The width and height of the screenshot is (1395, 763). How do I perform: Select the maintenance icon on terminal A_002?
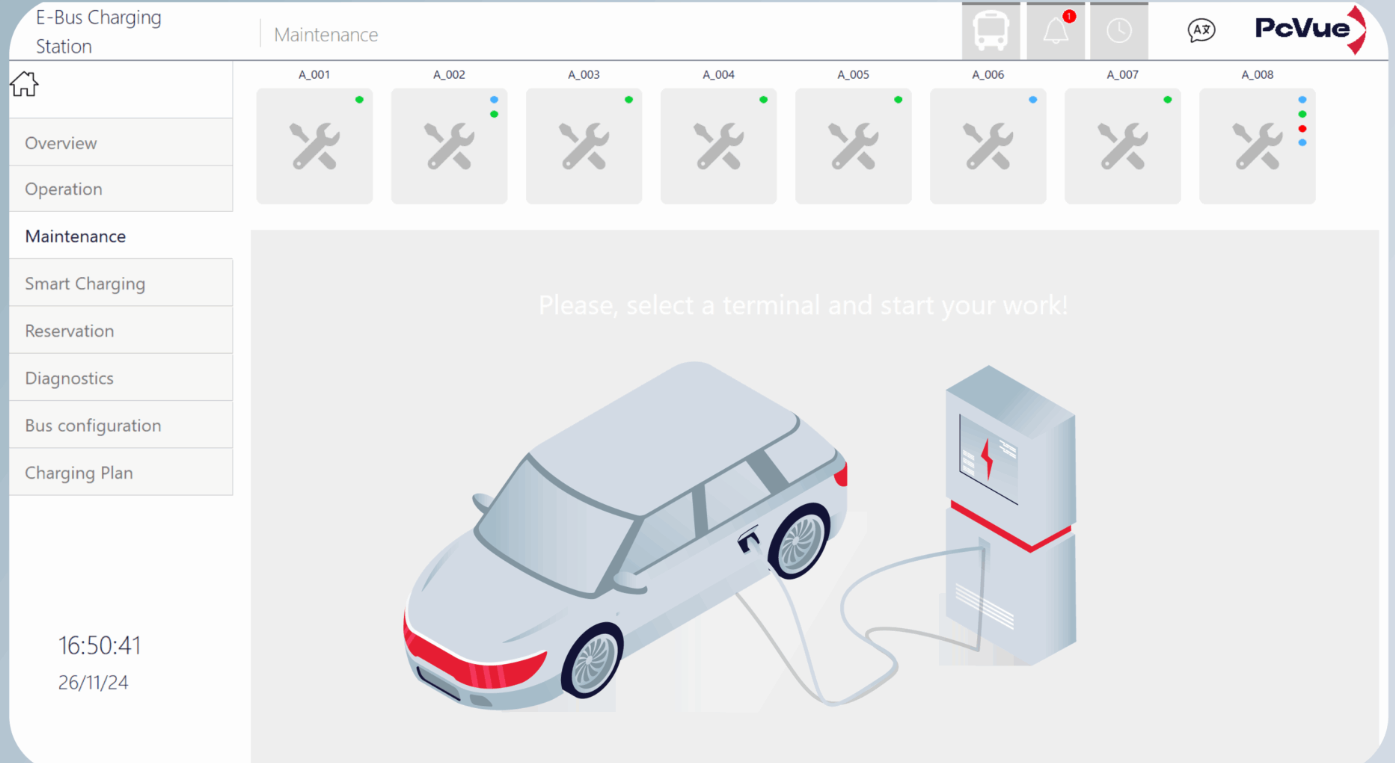point(448,145)
